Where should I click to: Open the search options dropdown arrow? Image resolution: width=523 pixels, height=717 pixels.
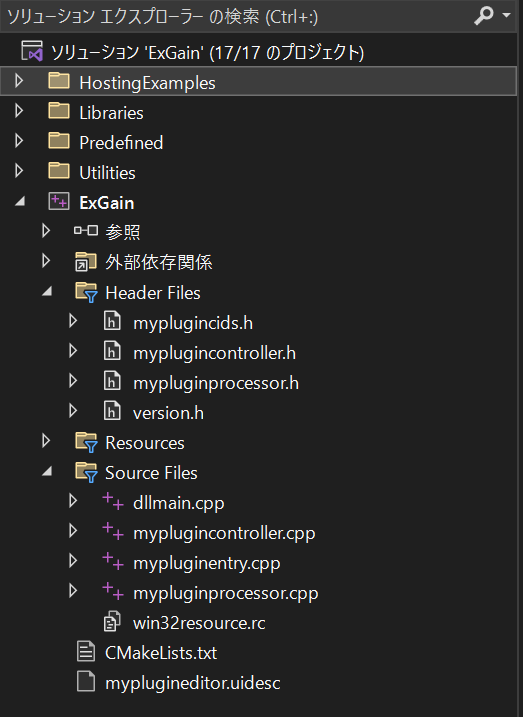pyautogui.click(x=506, y=15)
